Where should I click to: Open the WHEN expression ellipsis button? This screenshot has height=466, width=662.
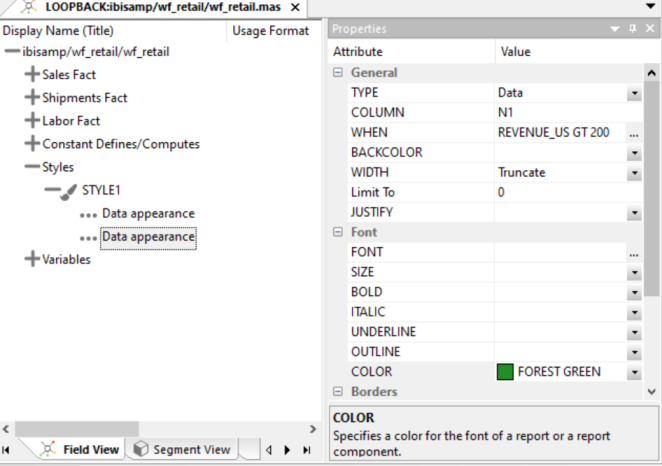634,133
